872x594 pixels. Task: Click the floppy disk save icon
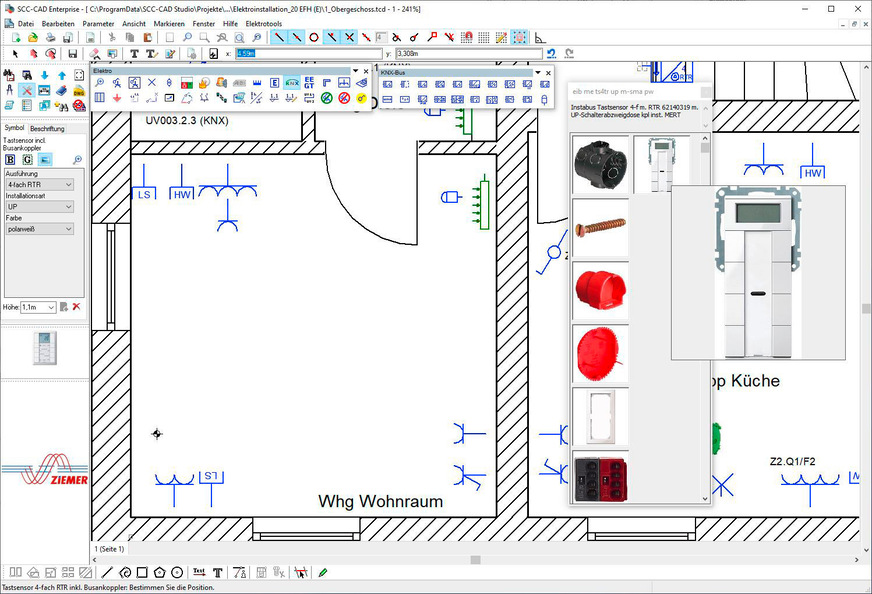pyautogui.click(x=73, y=53)
